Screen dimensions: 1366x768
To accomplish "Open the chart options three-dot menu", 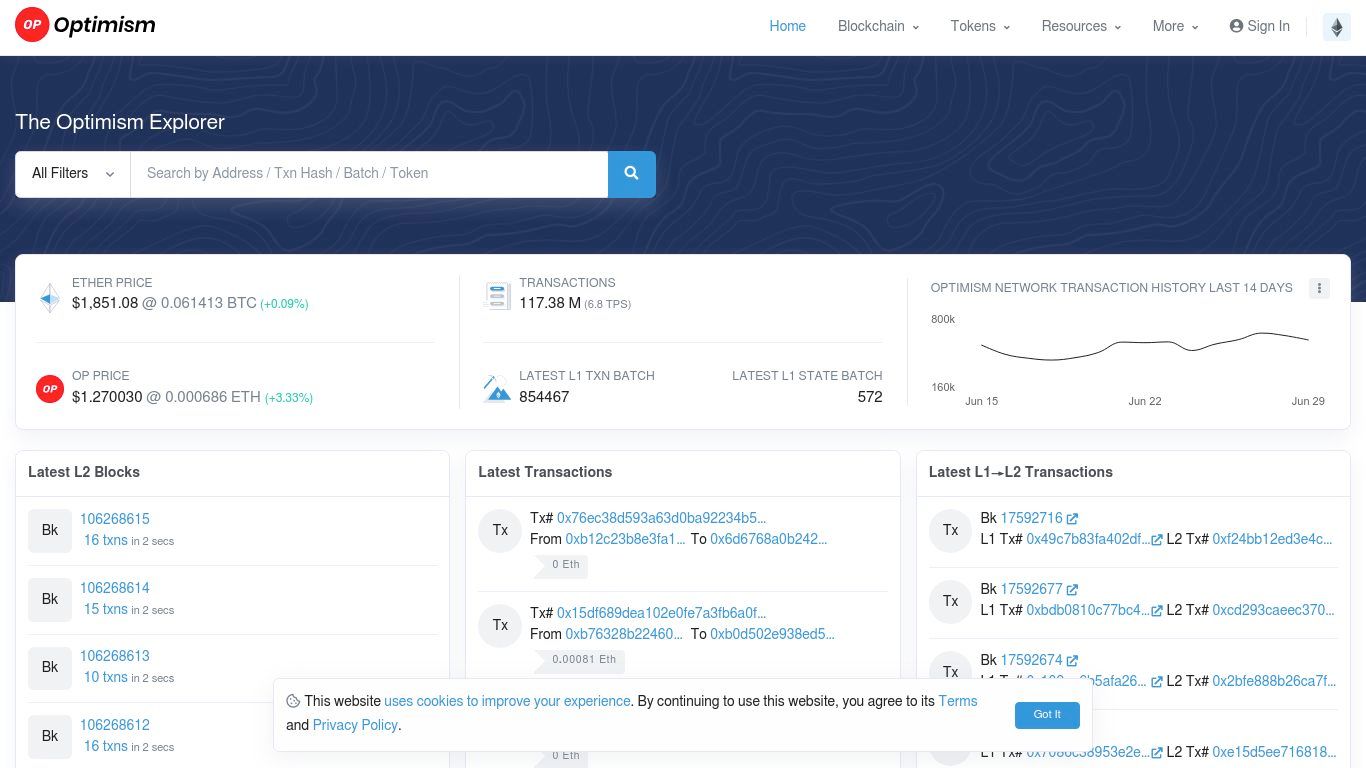I will (1319, 288).
